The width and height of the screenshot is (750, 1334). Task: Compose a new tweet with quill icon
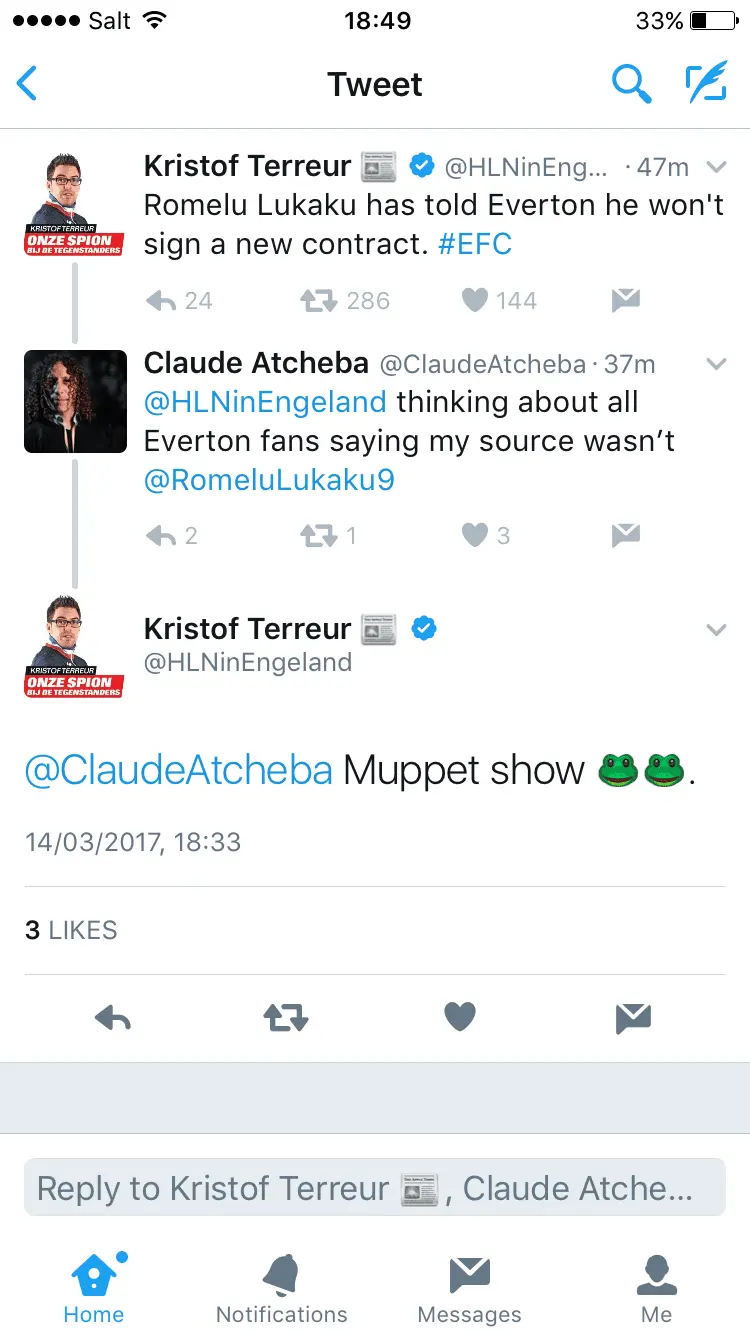[705, 84]
